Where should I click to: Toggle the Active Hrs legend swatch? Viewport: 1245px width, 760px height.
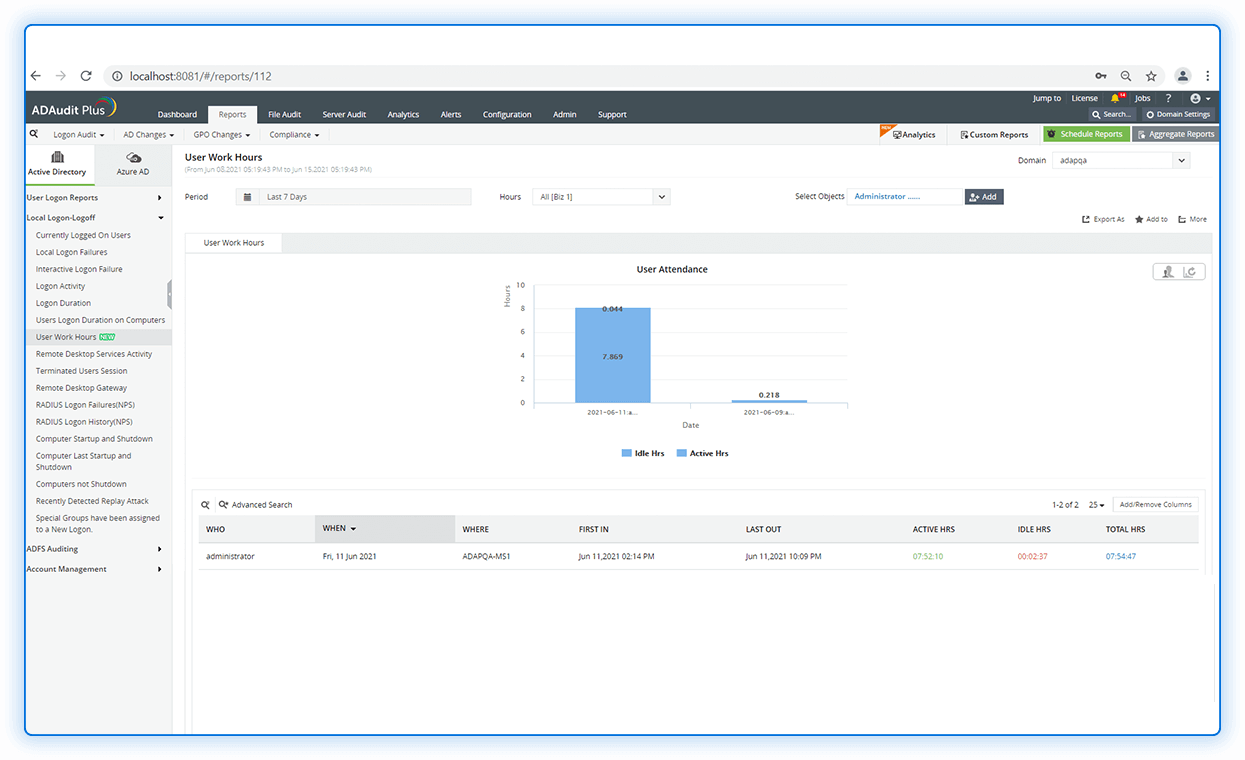tap(682, 453)
